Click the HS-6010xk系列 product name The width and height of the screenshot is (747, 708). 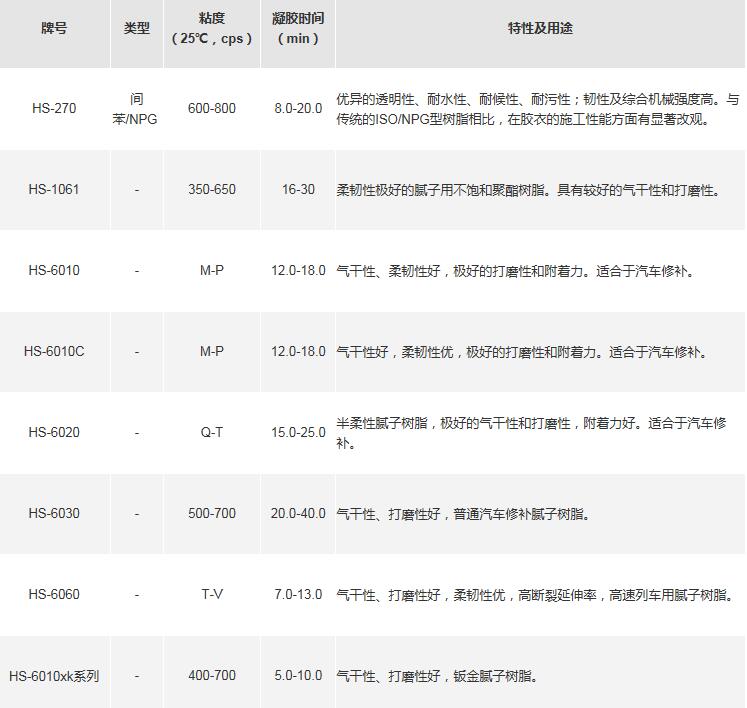[54, 676]
